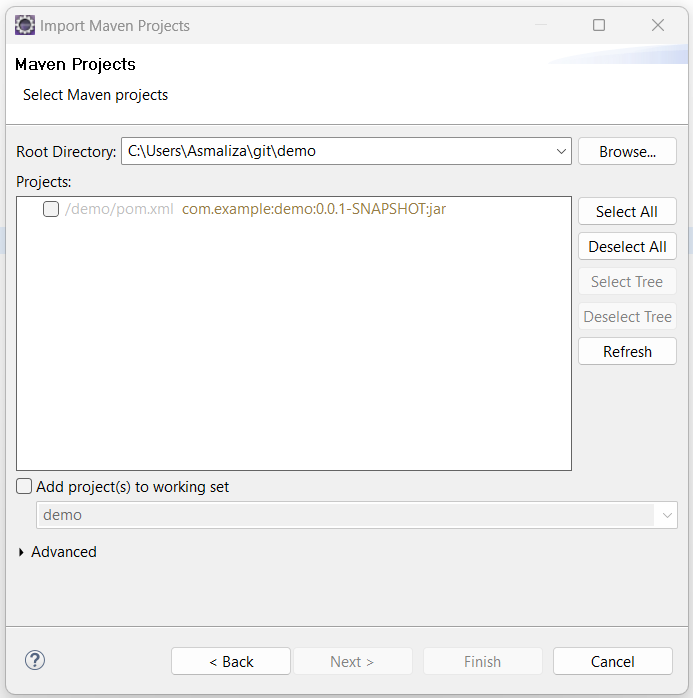Click the Next > button
The height and width of the screenshot is (698, 693).
(x=352, y=661)
